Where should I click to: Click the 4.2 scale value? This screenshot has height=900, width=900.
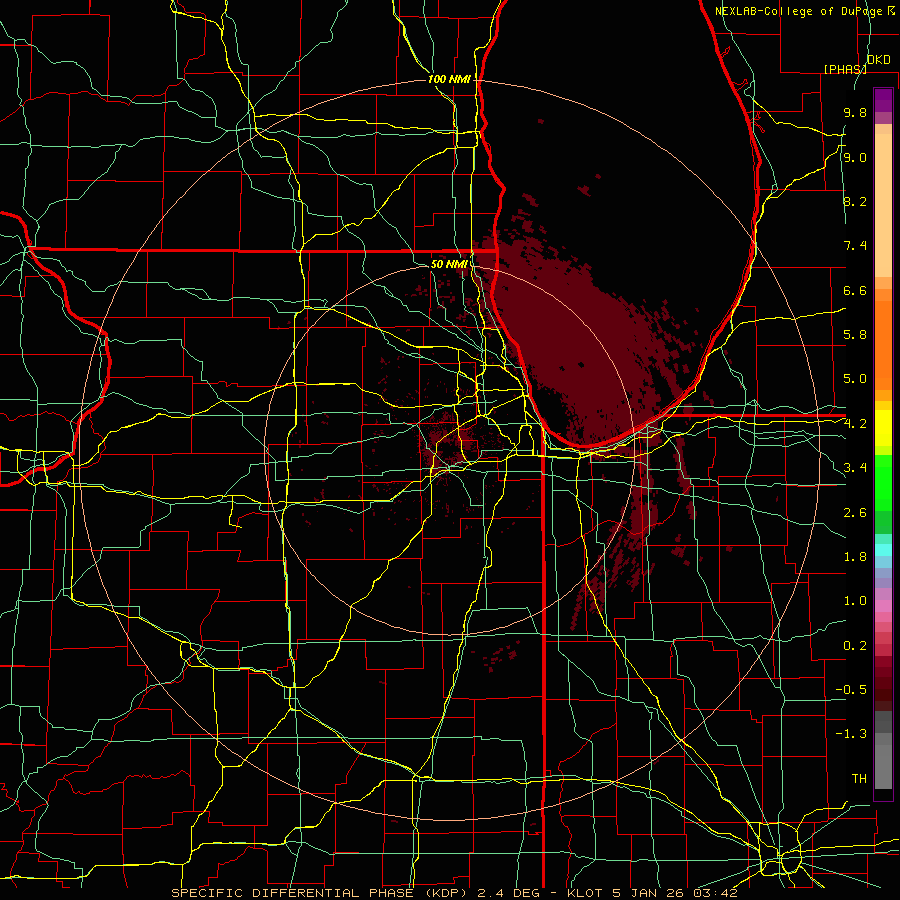pos(855,424)
